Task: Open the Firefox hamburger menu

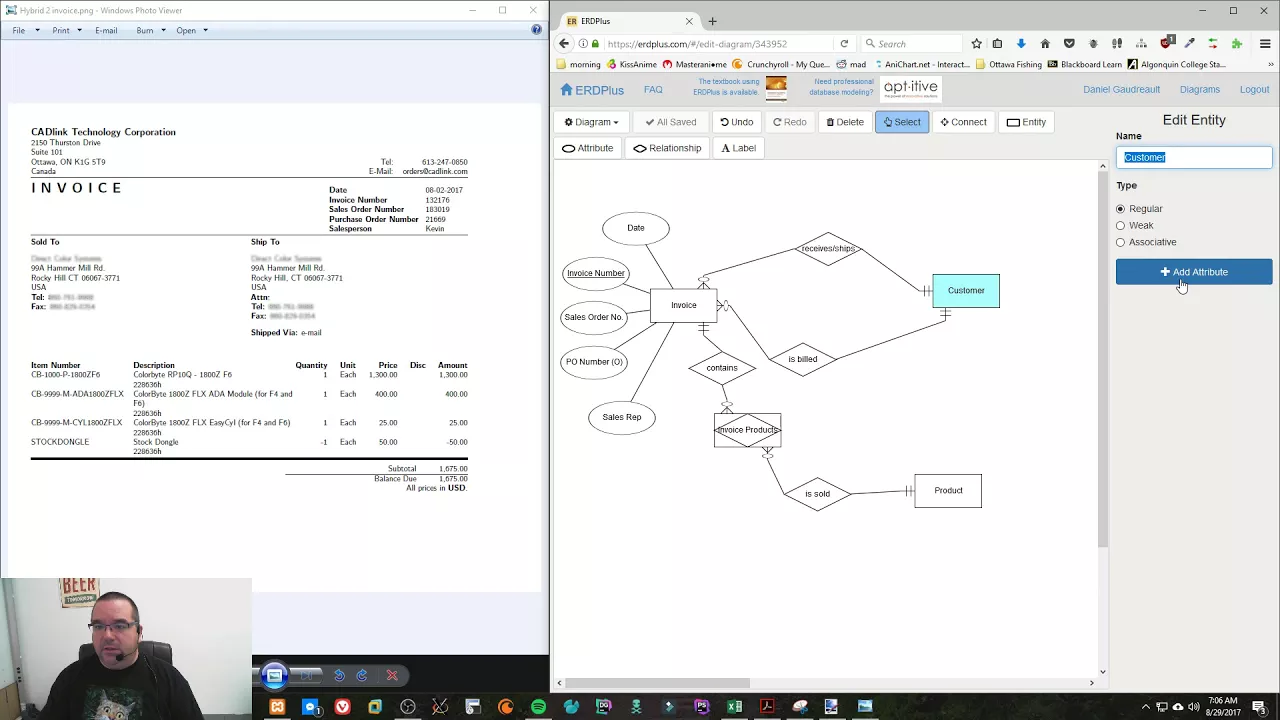Action: (1265, 44)
